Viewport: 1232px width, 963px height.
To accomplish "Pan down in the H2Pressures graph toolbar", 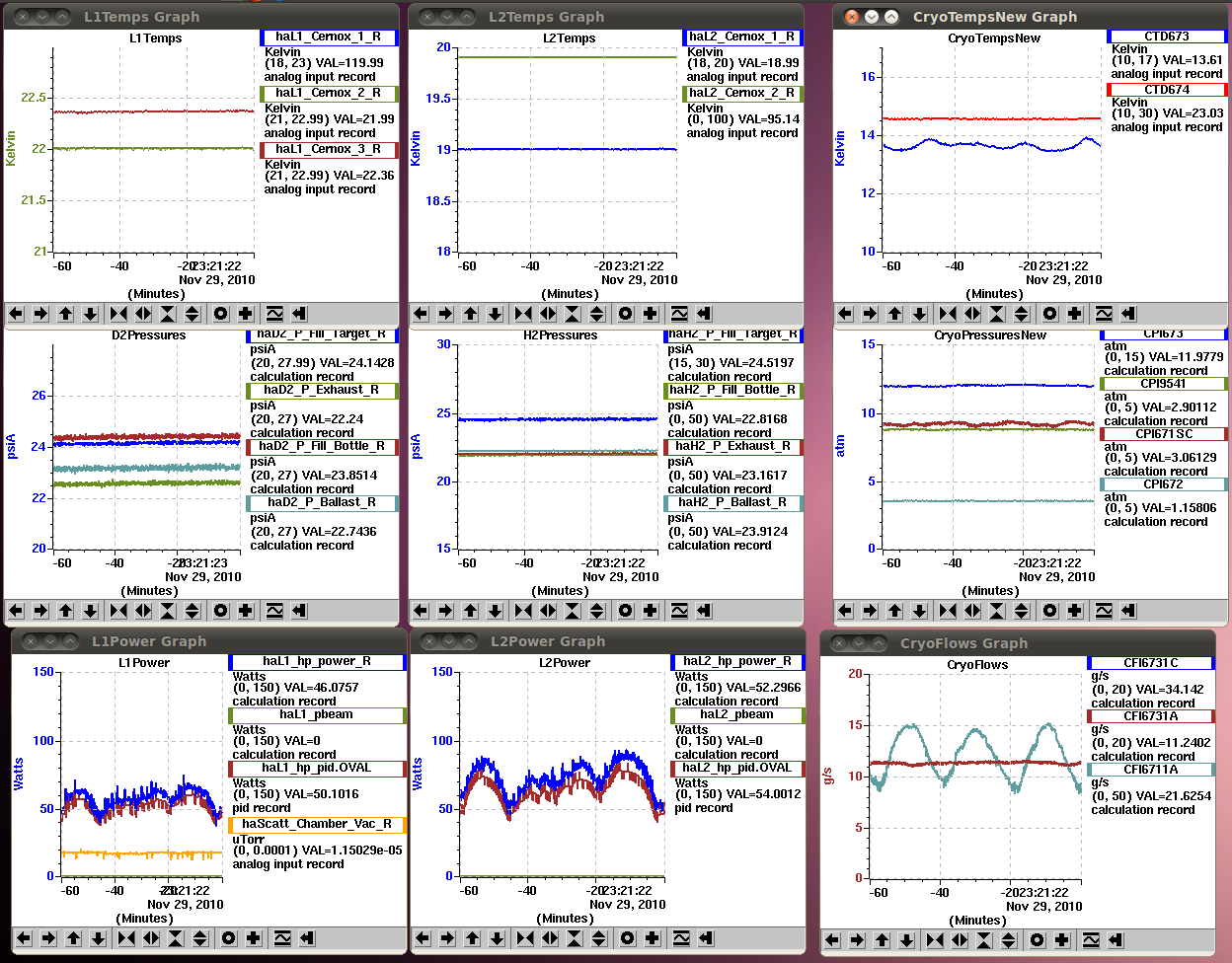I will click(496, 611).
